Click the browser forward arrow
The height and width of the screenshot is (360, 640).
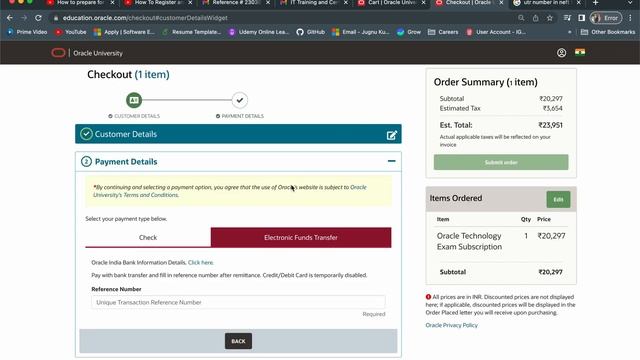24,18
